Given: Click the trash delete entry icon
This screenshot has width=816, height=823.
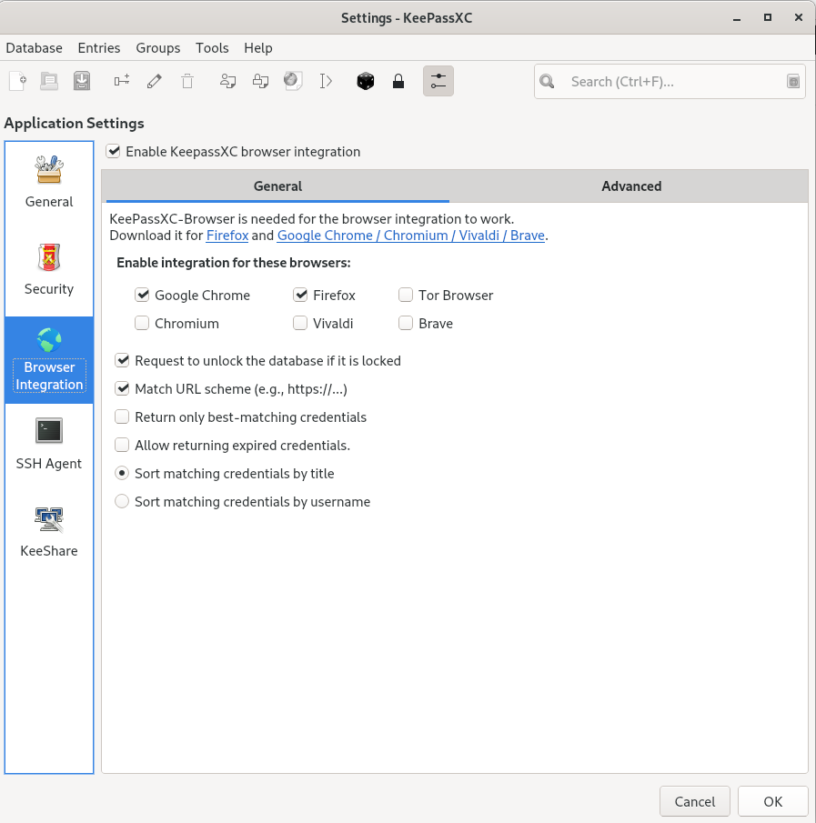Looking at the screenshot, I should coord(188,81).
